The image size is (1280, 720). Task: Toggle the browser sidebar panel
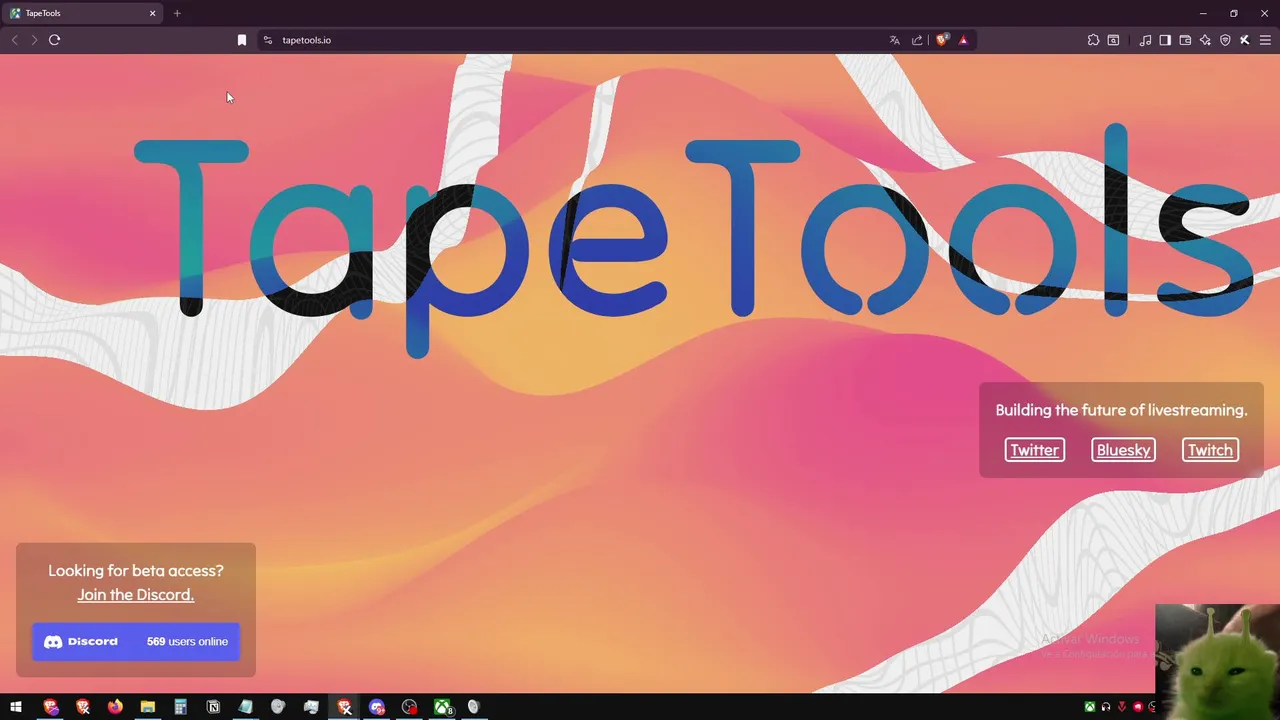[1165, 40]
